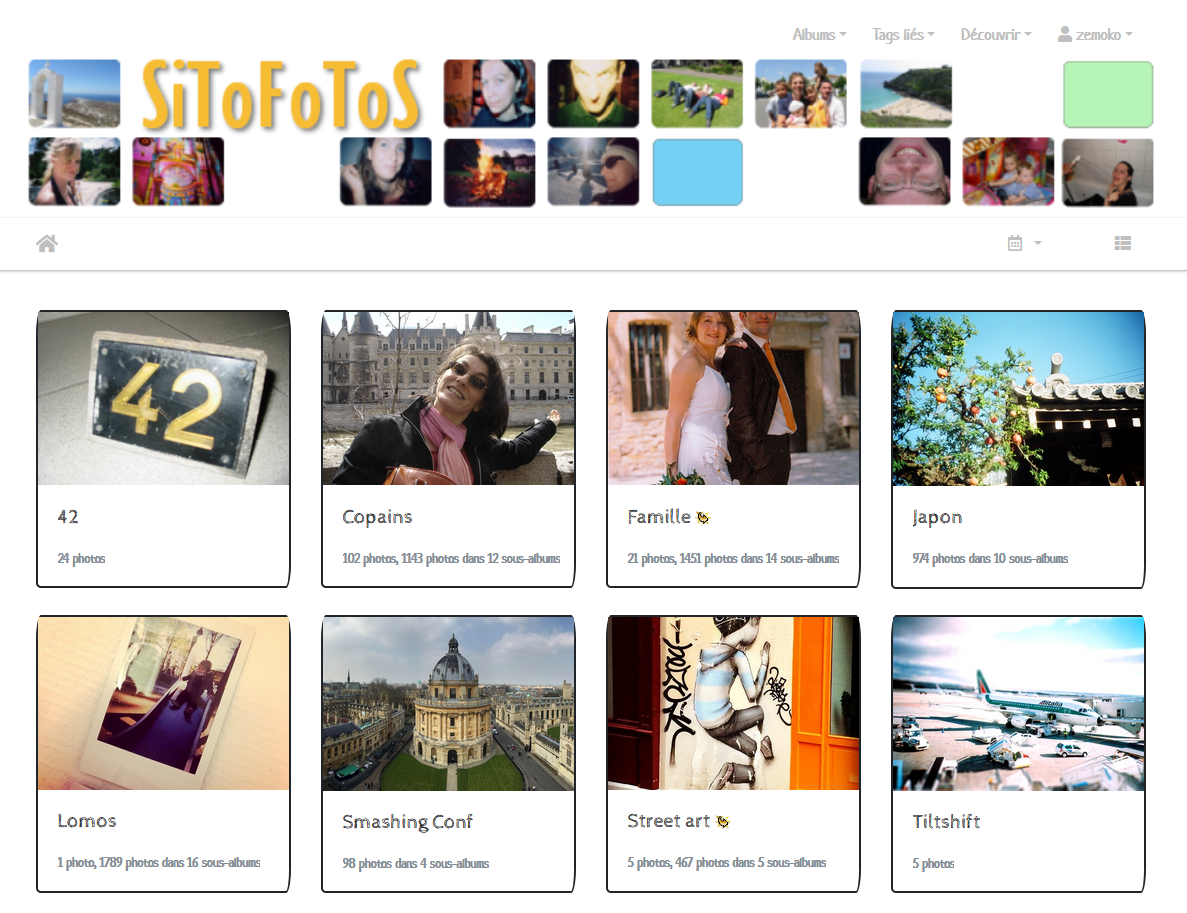This screenshot has height=913, width=1187.
Task: Click the SiToFoToS logo
Action: coord(281,95)
